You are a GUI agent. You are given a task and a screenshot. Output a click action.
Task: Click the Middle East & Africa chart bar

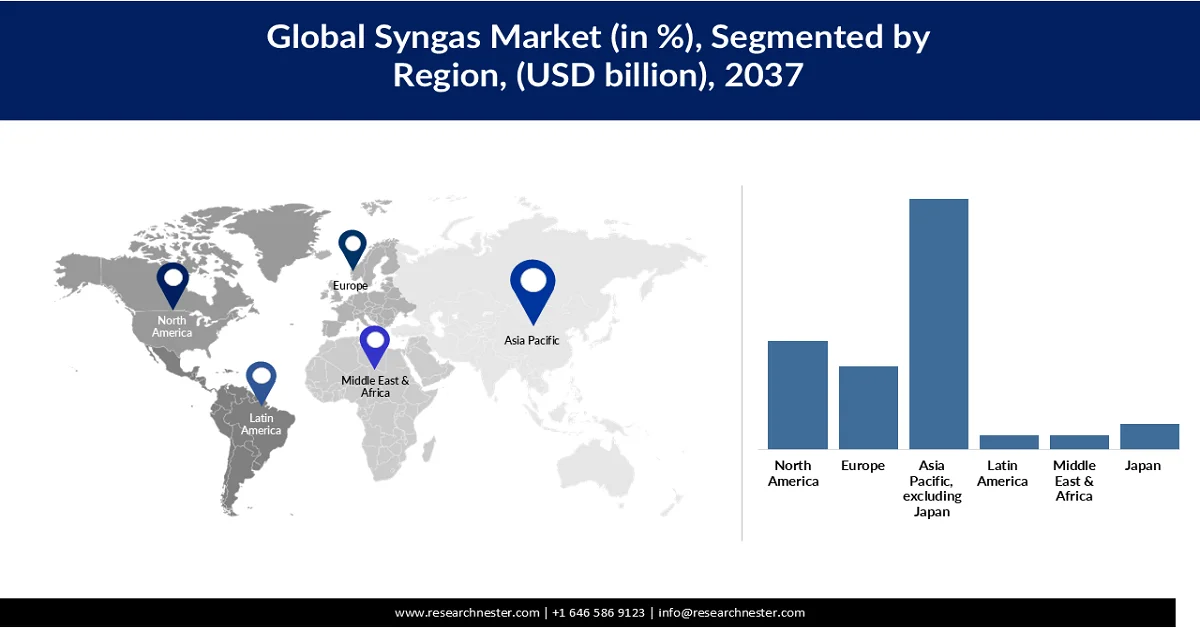click(x=1079, y=442)
